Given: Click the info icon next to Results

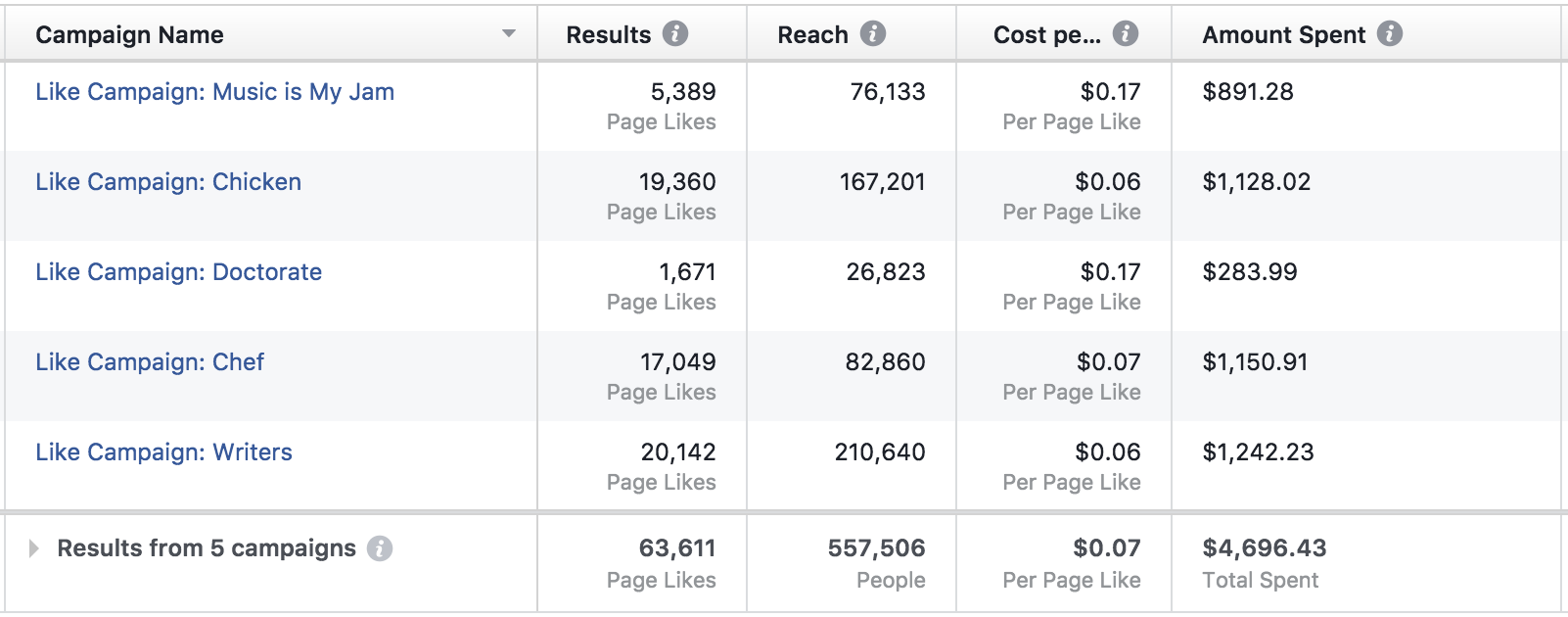Looking at the screenshot, I should pyautogui.click(x=675, y=34).
